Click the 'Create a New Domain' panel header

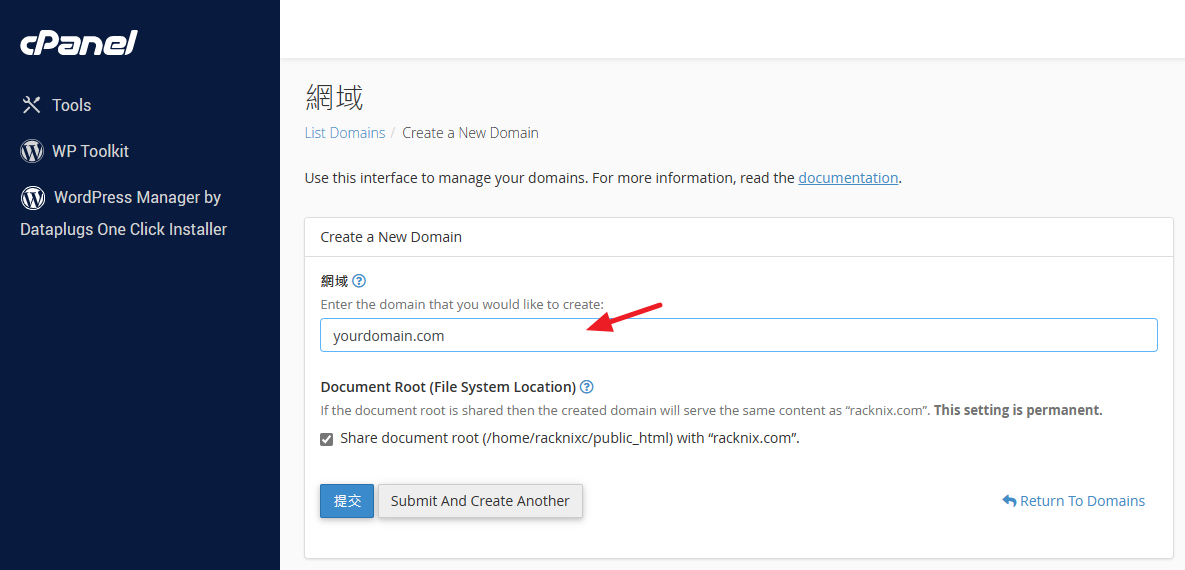tap(391, 237)
